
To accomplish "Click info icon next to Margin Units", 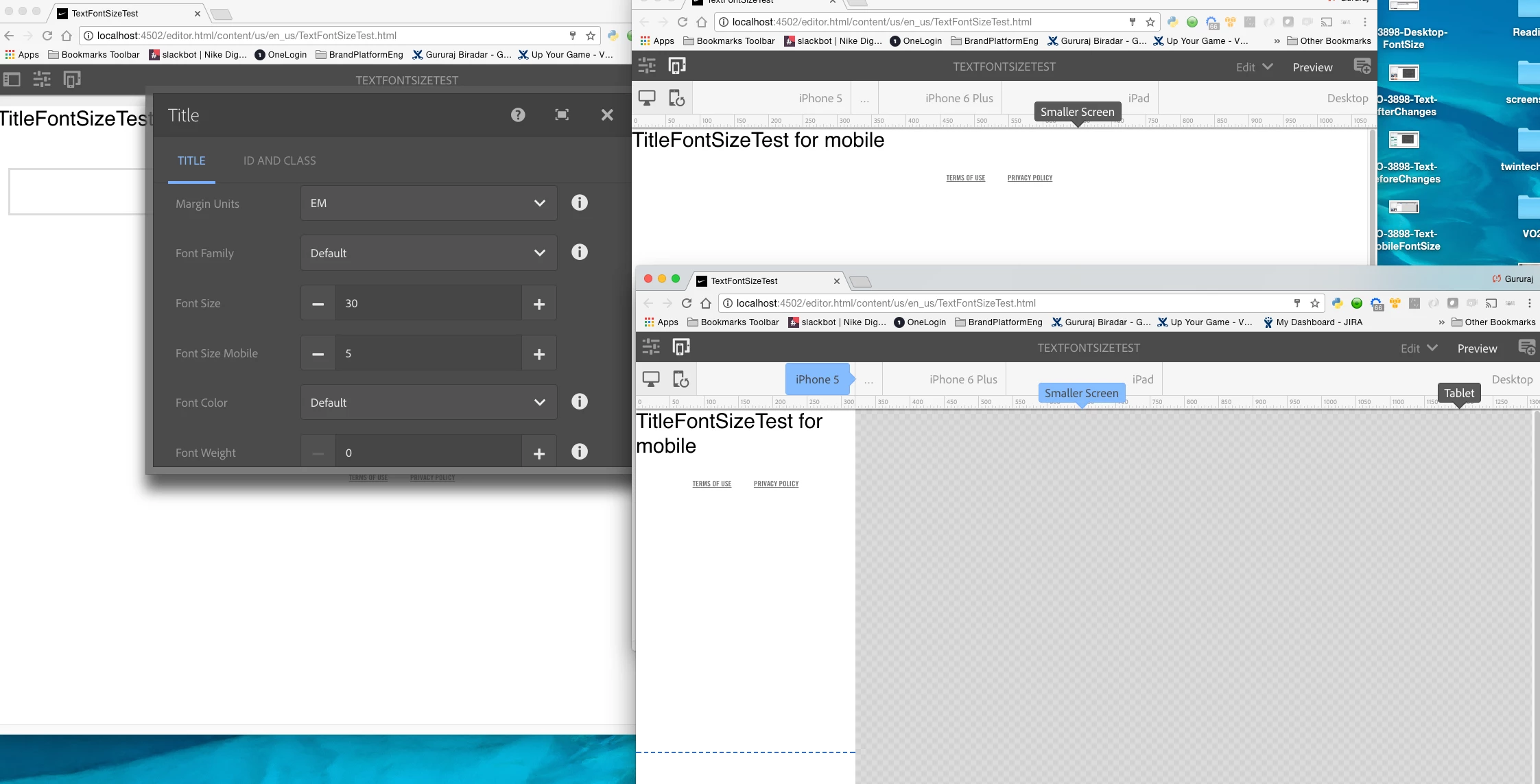I will 580,203.
